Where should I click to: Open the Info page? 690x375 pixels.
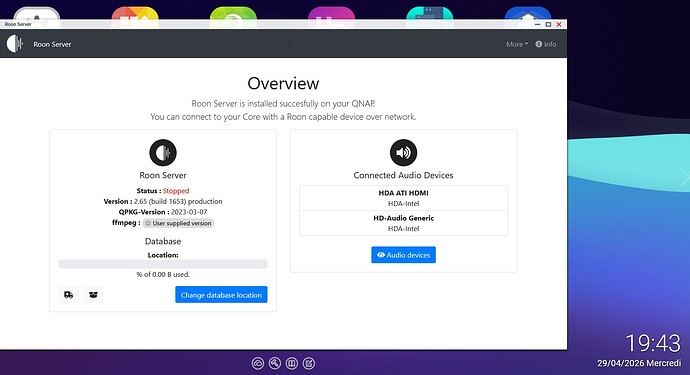[546, 44]
